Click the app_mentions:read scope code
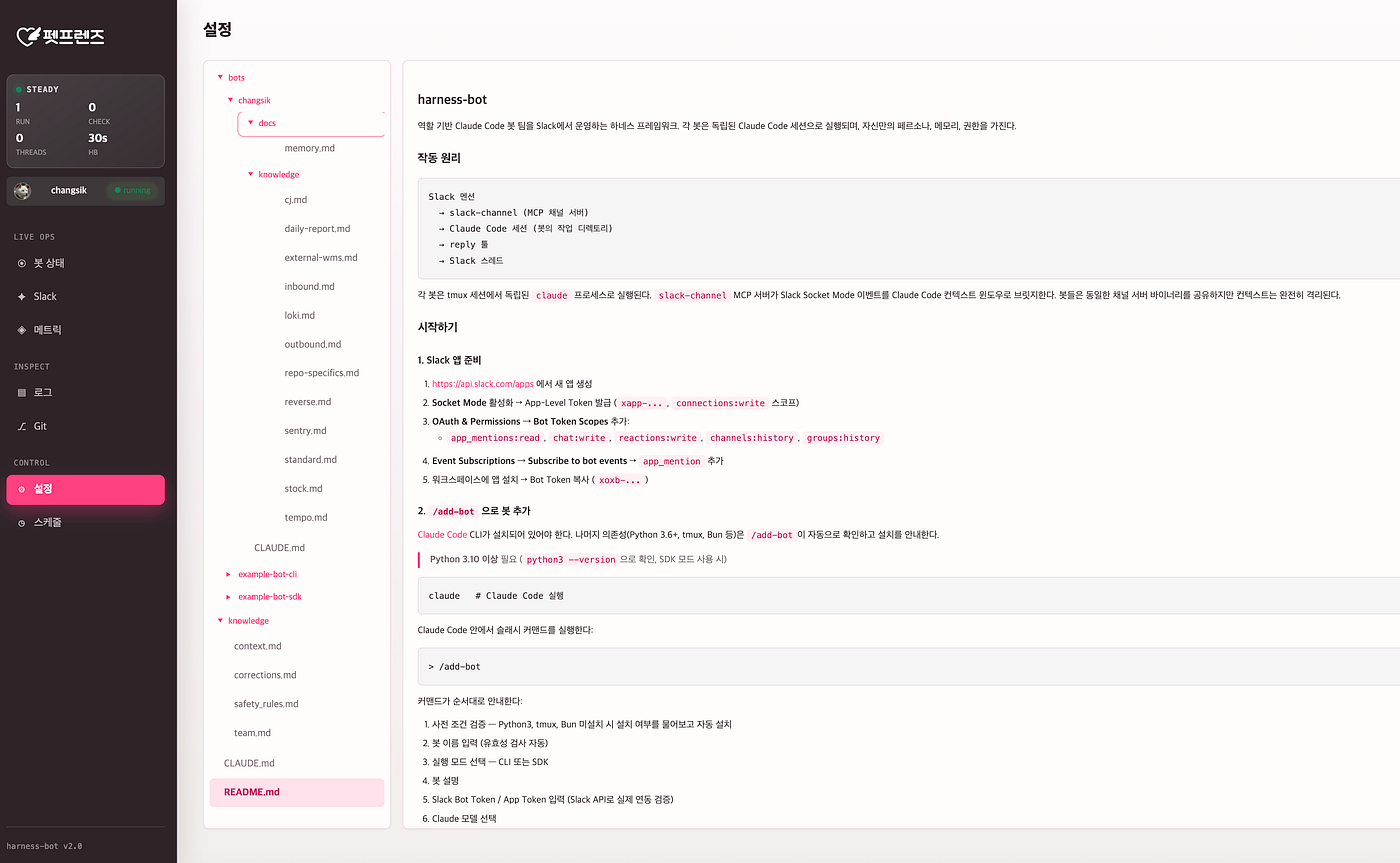Image resolution: width=1400 pixels, height=863 pixels. pyautogui.click(x=496, y=438)
